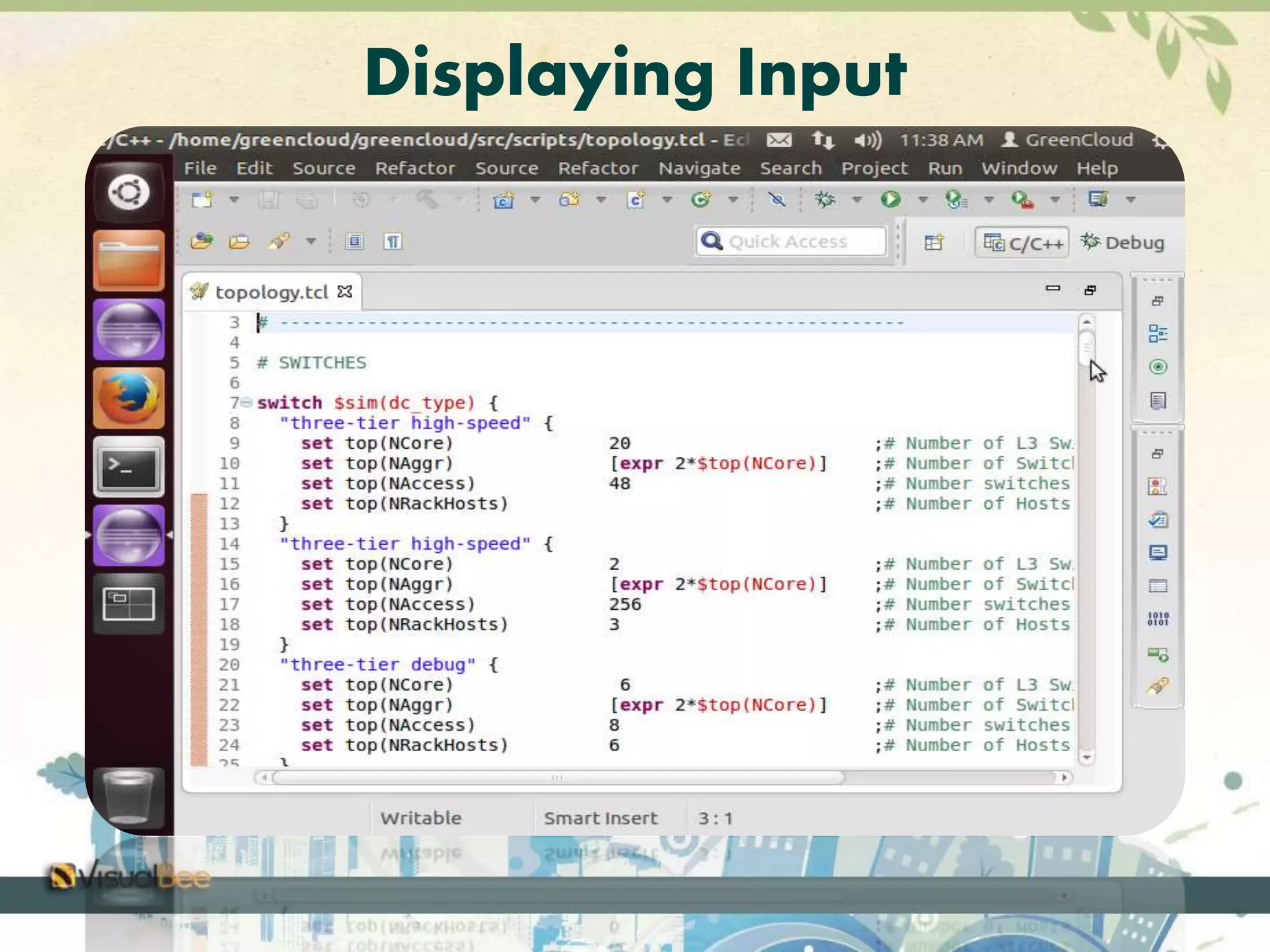Viewport: 1270px width, 952px height.
Task: Toggle Show Whitespace Characters icon
Action: (393, 241)
